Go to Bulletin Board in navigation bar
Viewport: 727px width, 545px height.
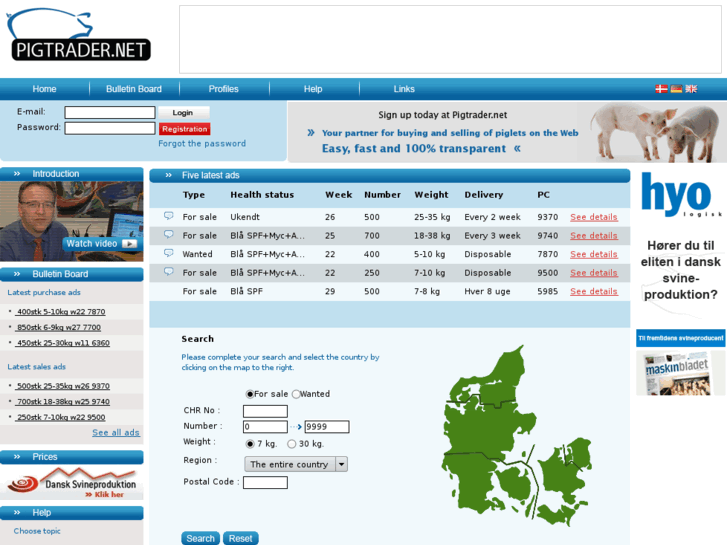click(134, 89)
